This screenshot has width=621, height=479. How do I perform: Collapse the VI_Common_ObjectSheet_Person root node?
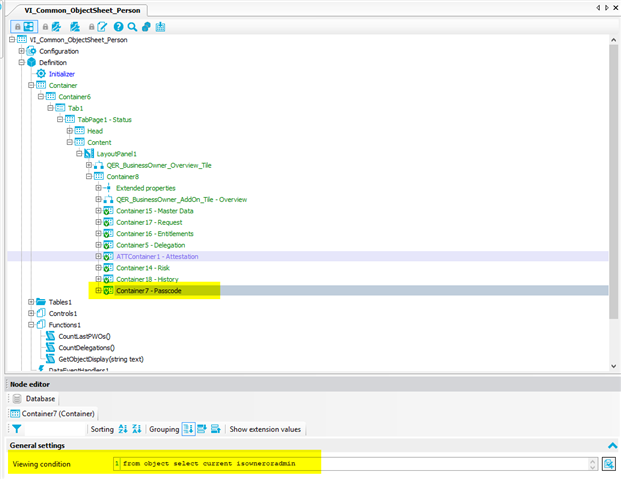tap(12, 40)
